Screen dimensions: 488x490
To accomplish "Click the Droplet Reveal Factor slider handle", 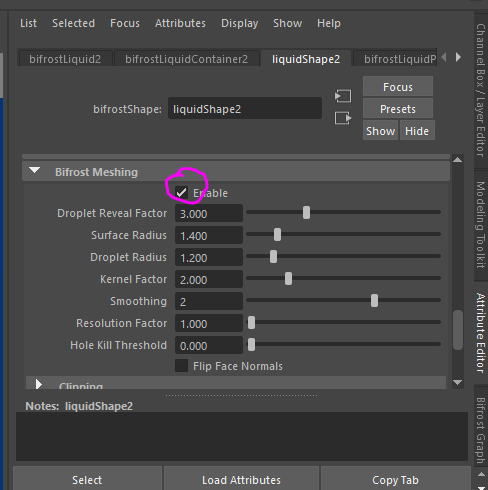I will (x=306, y=212).
